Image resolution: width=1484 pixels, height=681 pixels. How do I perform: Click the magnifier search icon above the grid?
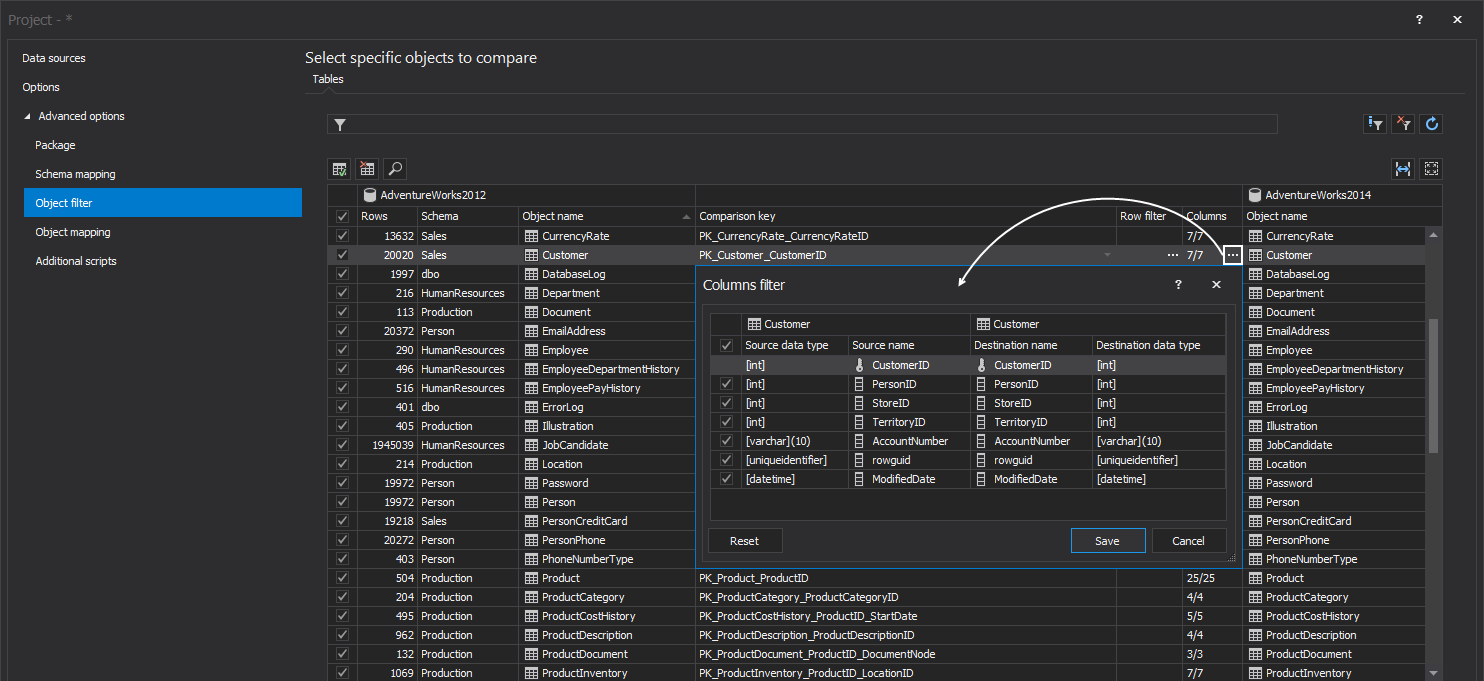(395, 169)
